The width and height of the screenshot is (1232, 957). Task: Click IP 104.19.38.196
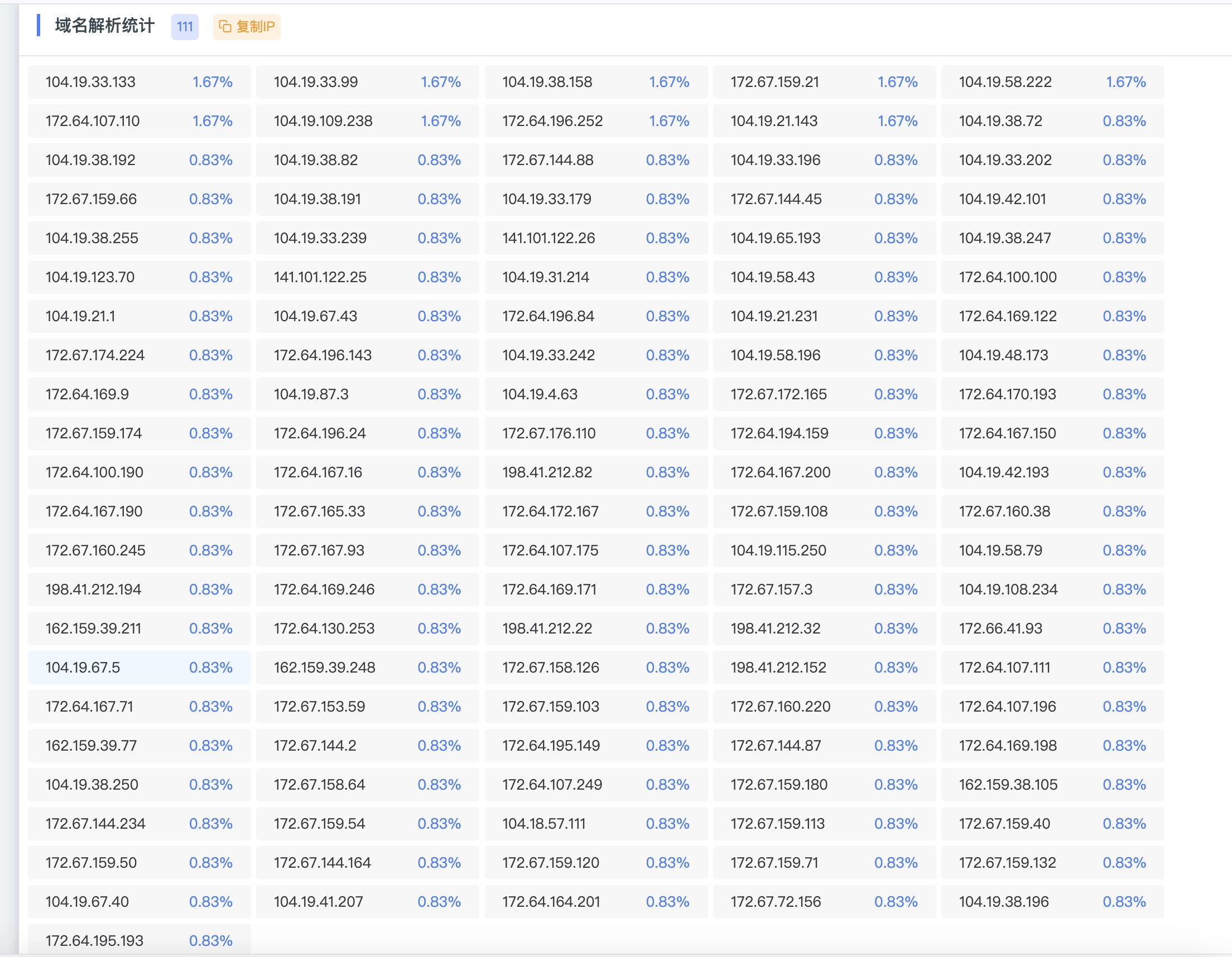(x=1053, y=902)
